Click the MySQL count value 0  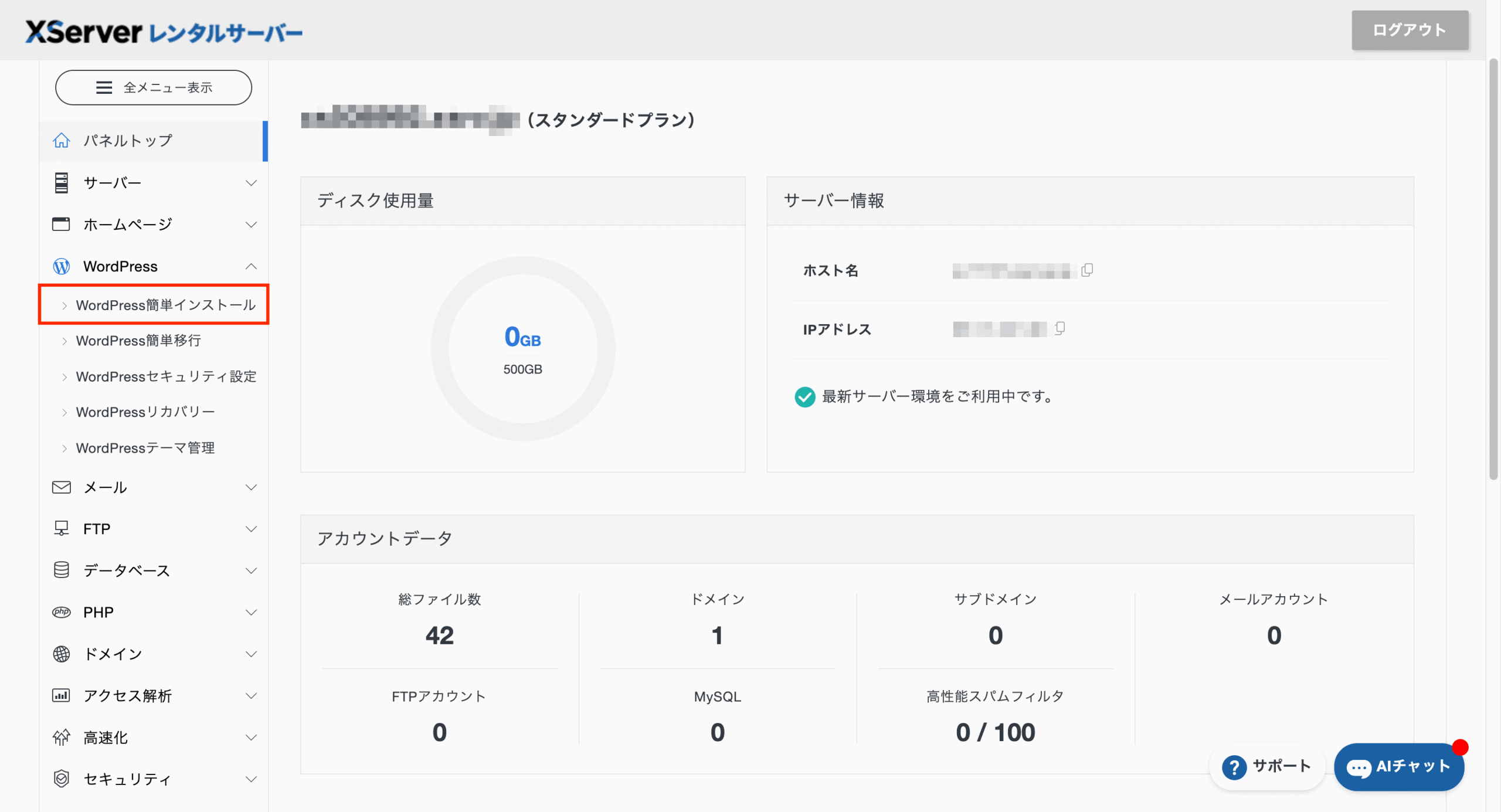pyautogui.click(x=717, y=732)
